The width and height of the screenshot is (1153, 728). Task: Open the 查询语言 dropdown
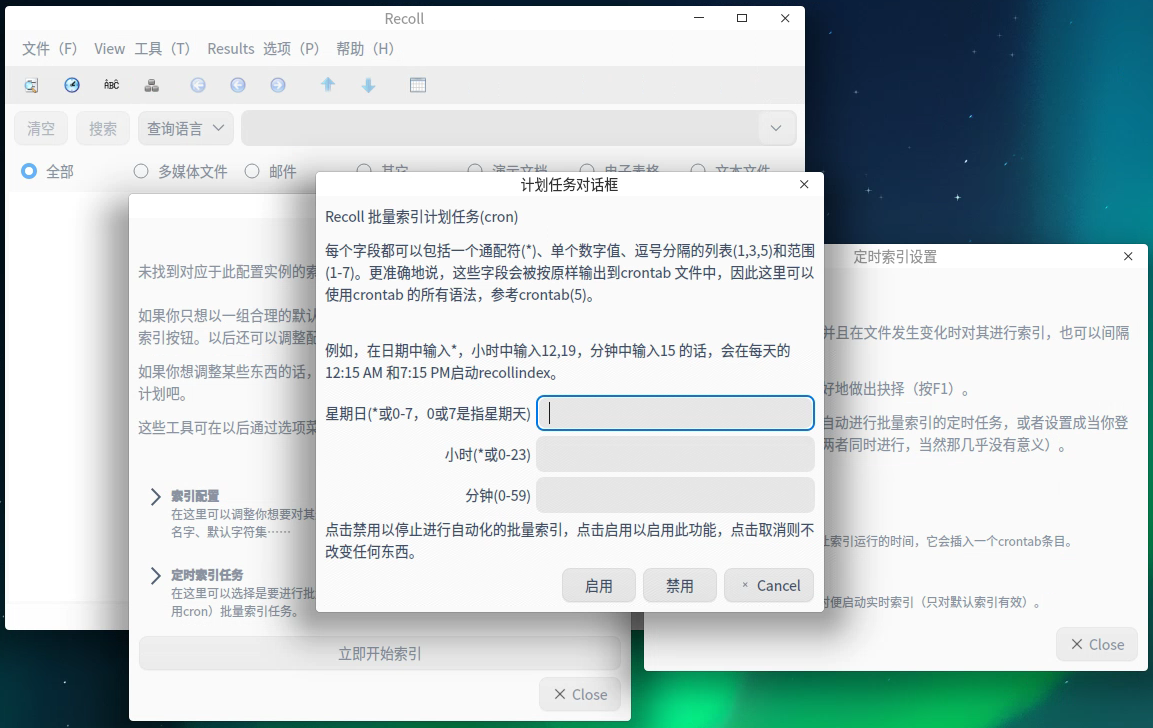186,129
